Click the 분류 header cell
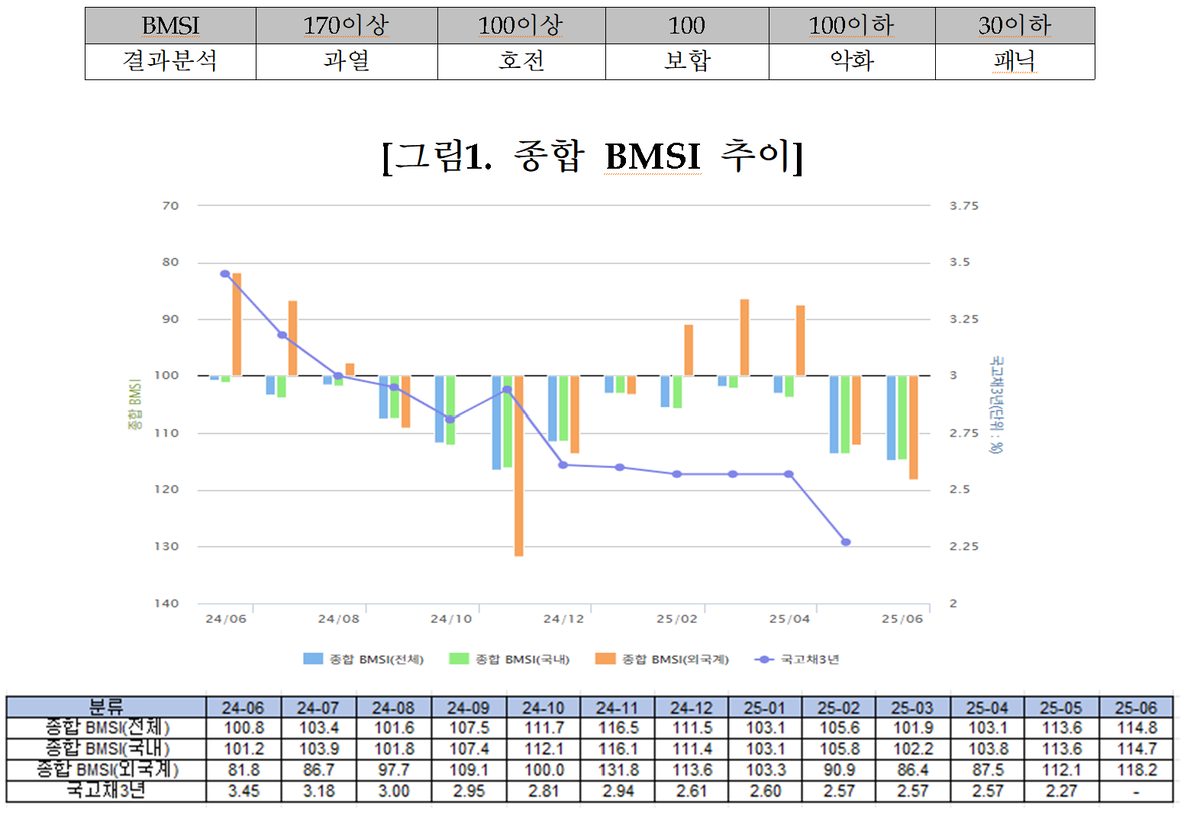 pyautogui.click(x=107, y=706)
